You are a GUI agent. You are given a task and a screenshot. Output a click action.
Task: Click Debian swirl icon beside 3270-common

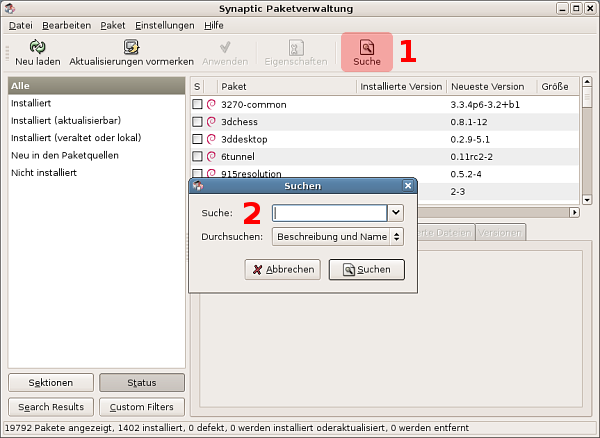211,104
